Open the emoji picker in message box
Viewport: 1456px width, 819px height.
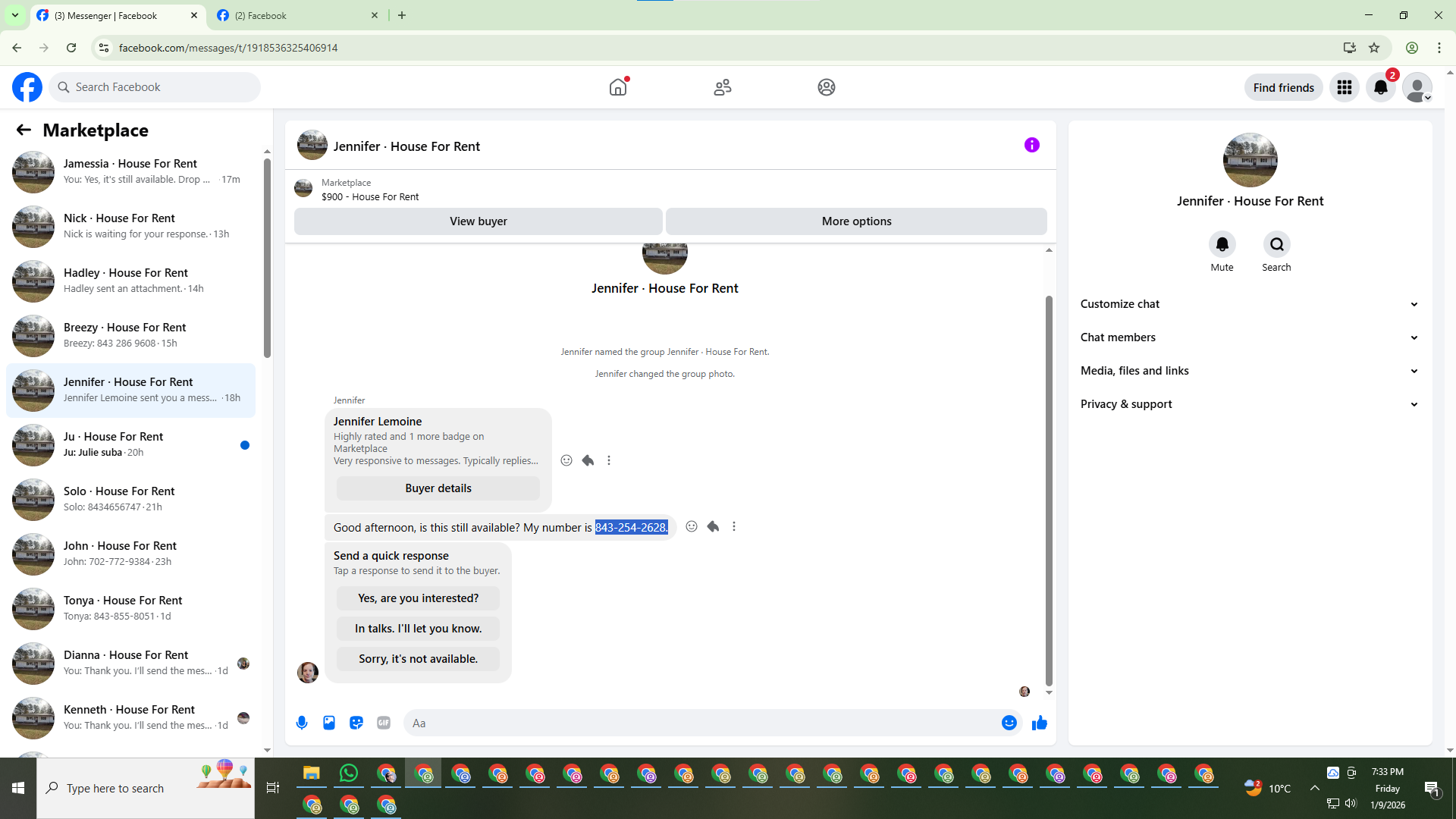pyautogui.click(x=1009, y=723)
